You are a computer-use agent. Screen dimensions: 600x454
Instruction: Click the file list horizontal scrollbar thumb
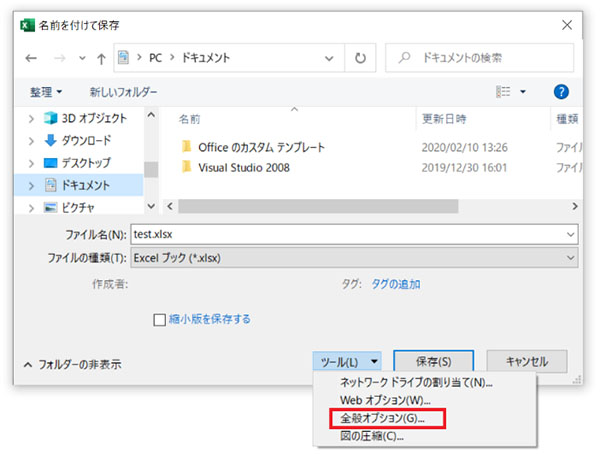tap(318, 206)
